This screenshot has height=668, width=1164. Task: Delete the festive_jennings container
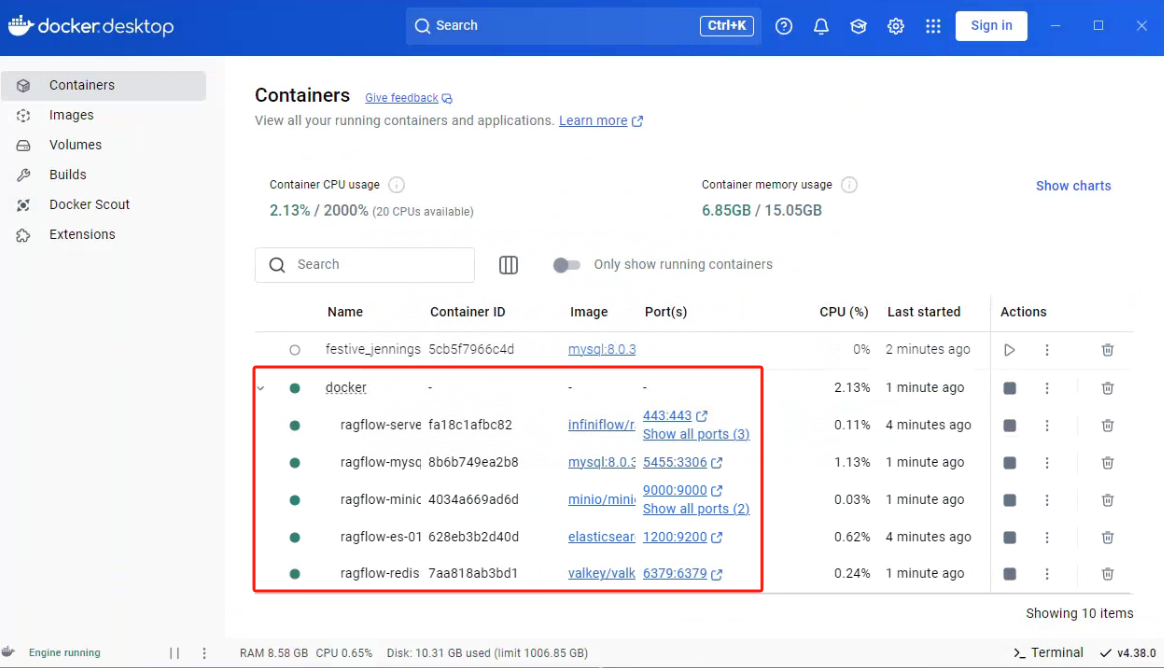point(1107,350)
